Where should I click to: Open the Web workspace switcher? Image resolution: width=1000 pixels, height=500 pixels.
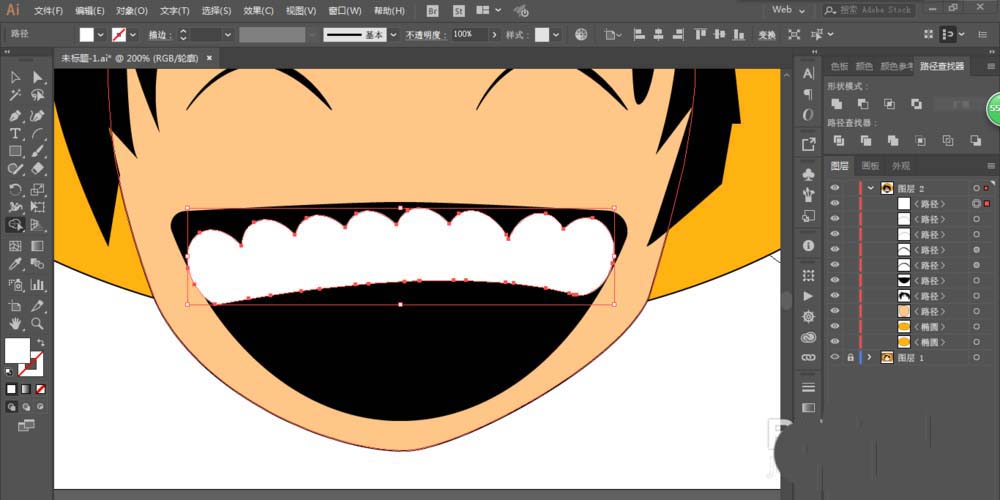pos(788,10)
